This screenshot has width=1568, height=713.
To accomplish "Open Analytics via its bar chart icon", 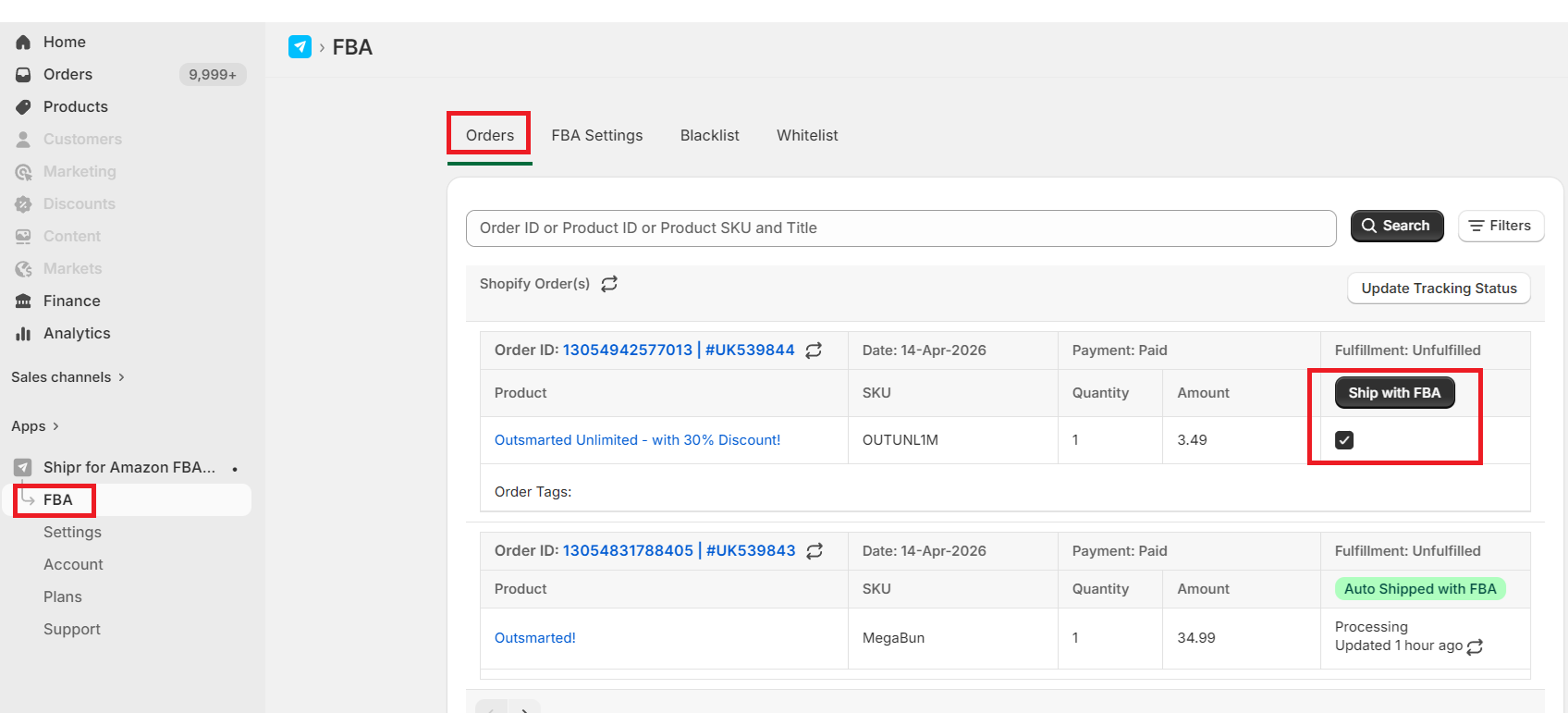I will tap(23, 334).
